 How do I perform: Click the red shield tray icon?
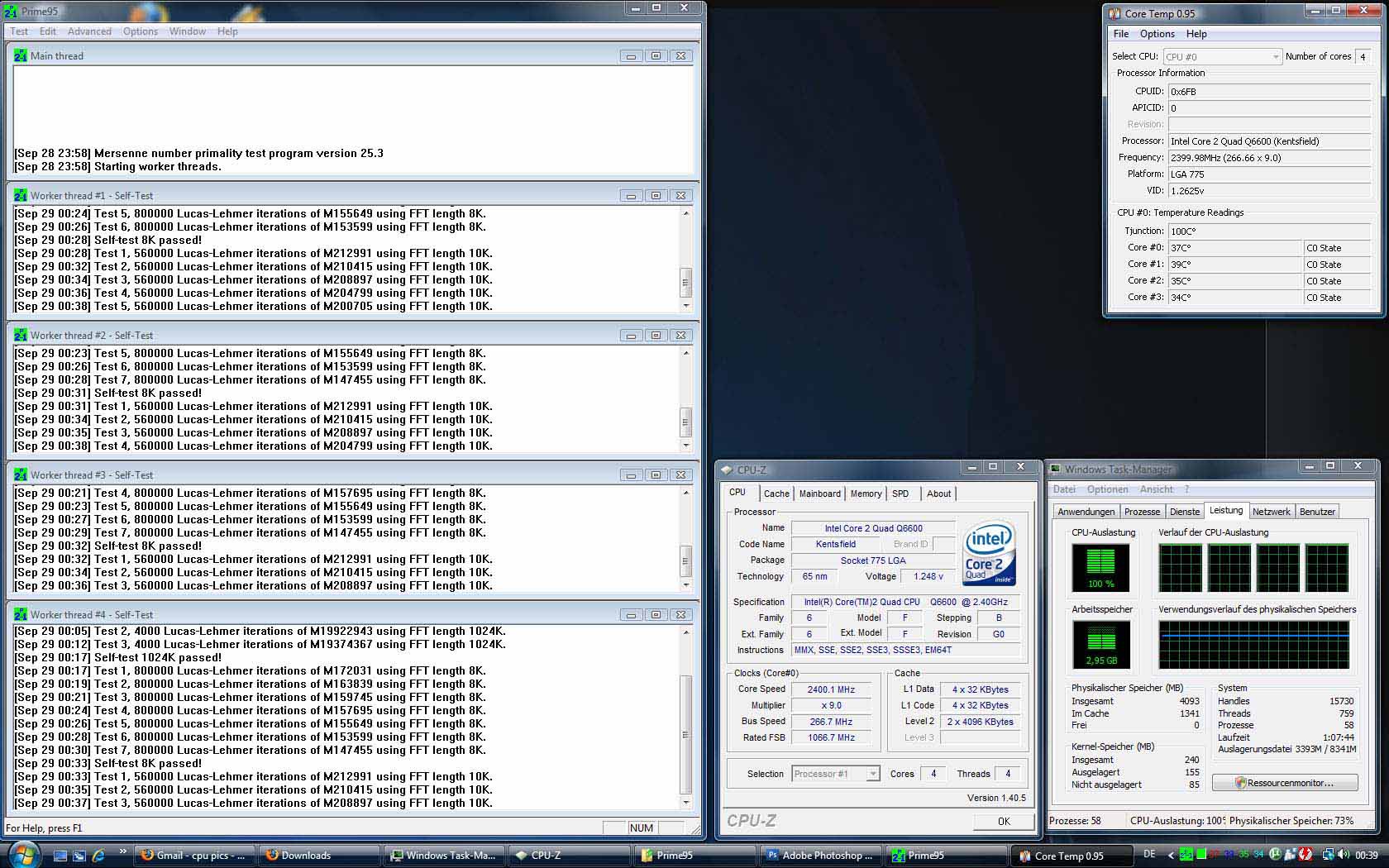pos(1305,855)
